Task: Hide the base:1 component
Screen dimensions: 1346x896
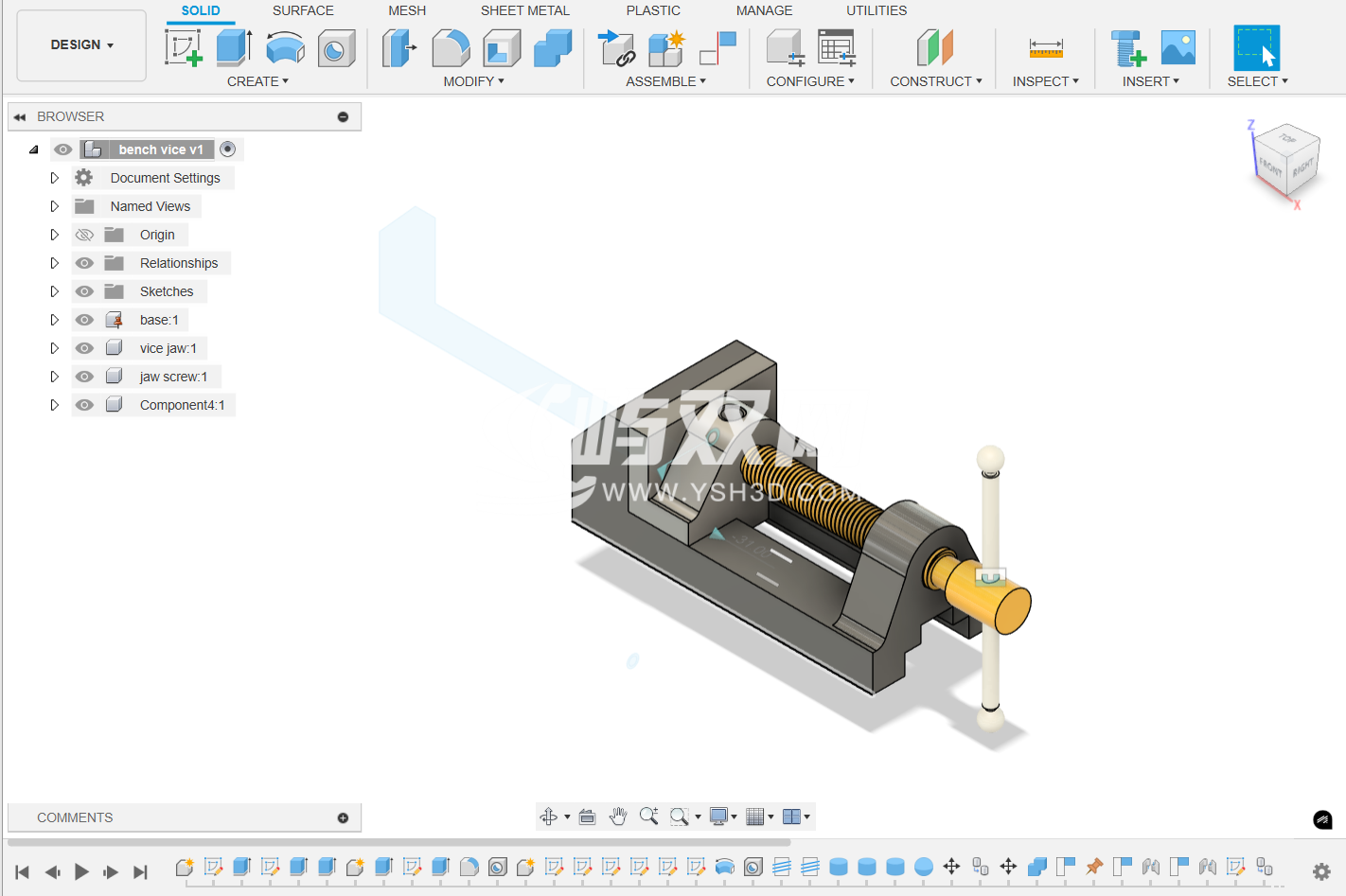Action: tap(84, 320)
